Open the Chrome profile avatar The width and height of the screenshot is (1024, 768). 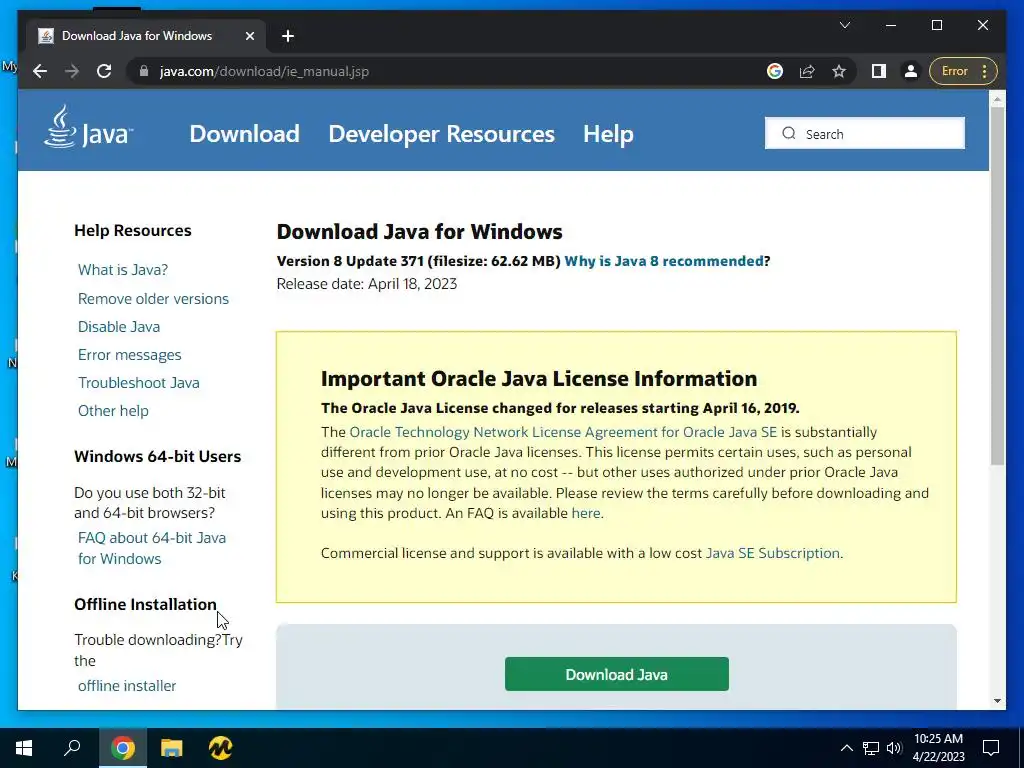tap(910, 71)
